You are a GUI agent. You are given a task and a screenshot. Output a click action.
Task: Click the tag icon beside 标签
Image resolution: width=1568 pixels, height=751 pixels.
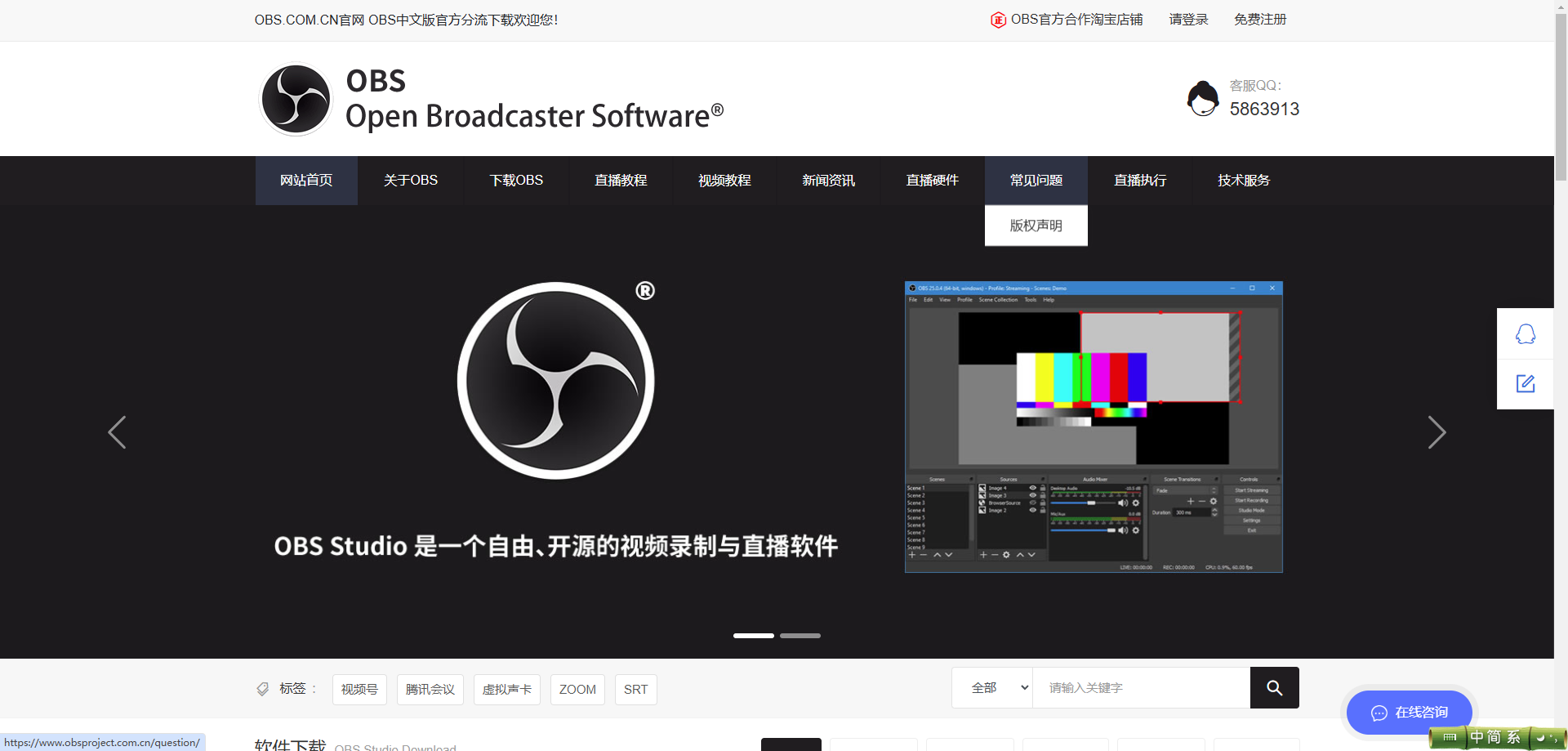coord(263,689)
